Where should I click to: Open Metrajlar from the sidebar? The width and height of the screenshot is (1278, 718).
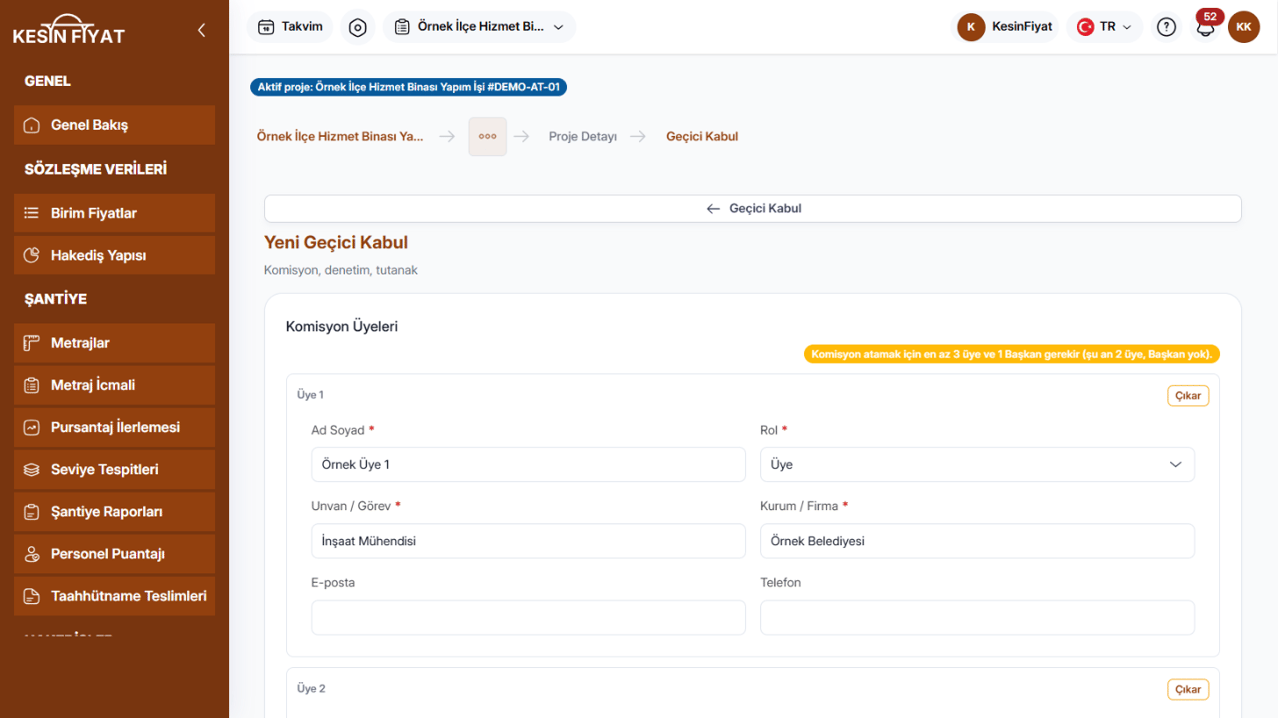(115, 343)
